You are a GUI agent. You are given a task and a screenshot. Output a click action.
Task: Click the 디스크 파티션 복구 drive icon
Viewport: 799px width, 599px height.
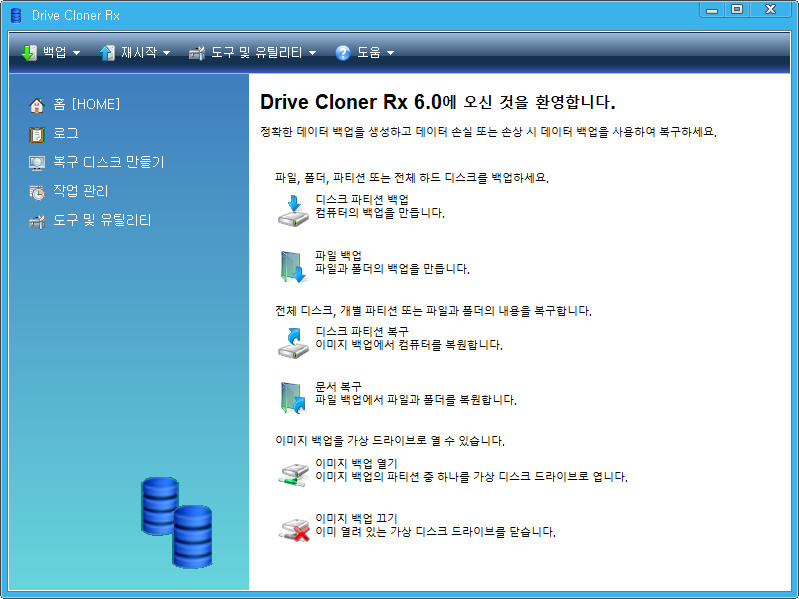293,343
